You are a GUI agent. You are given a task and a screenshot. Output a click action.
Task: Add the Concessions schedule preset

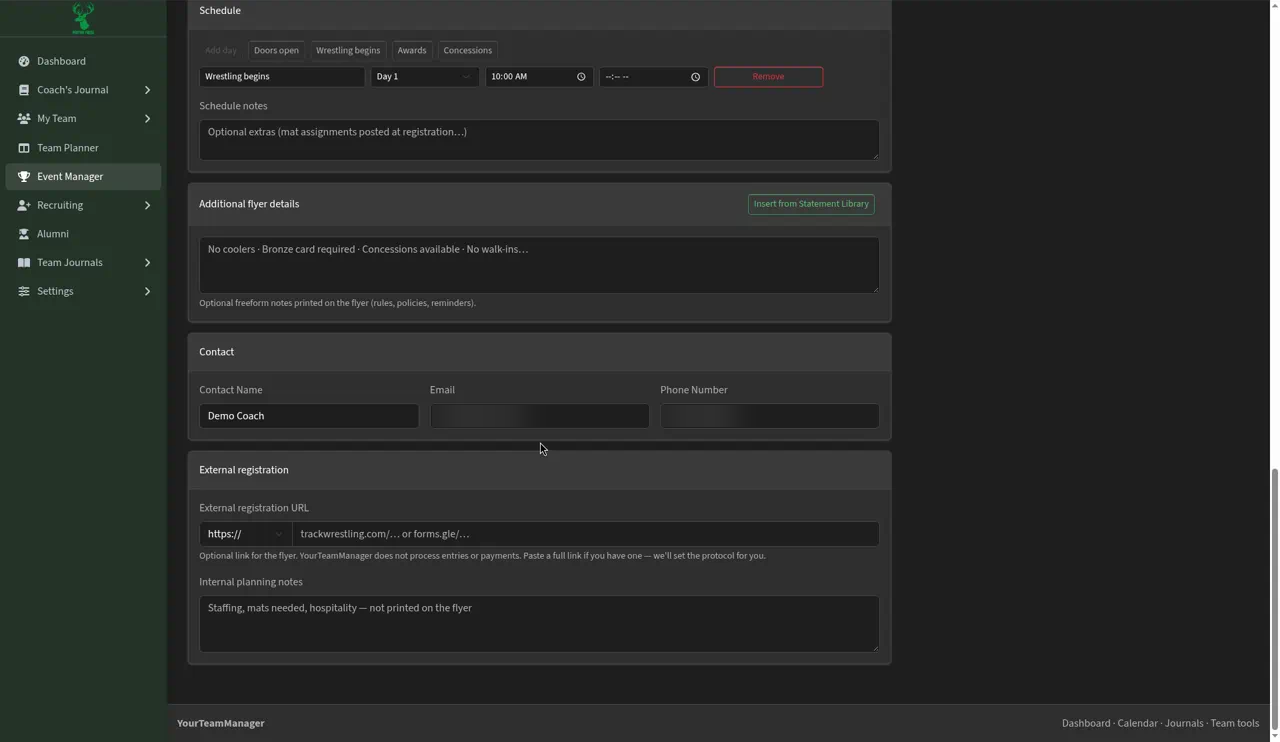[x=468, y=50]
